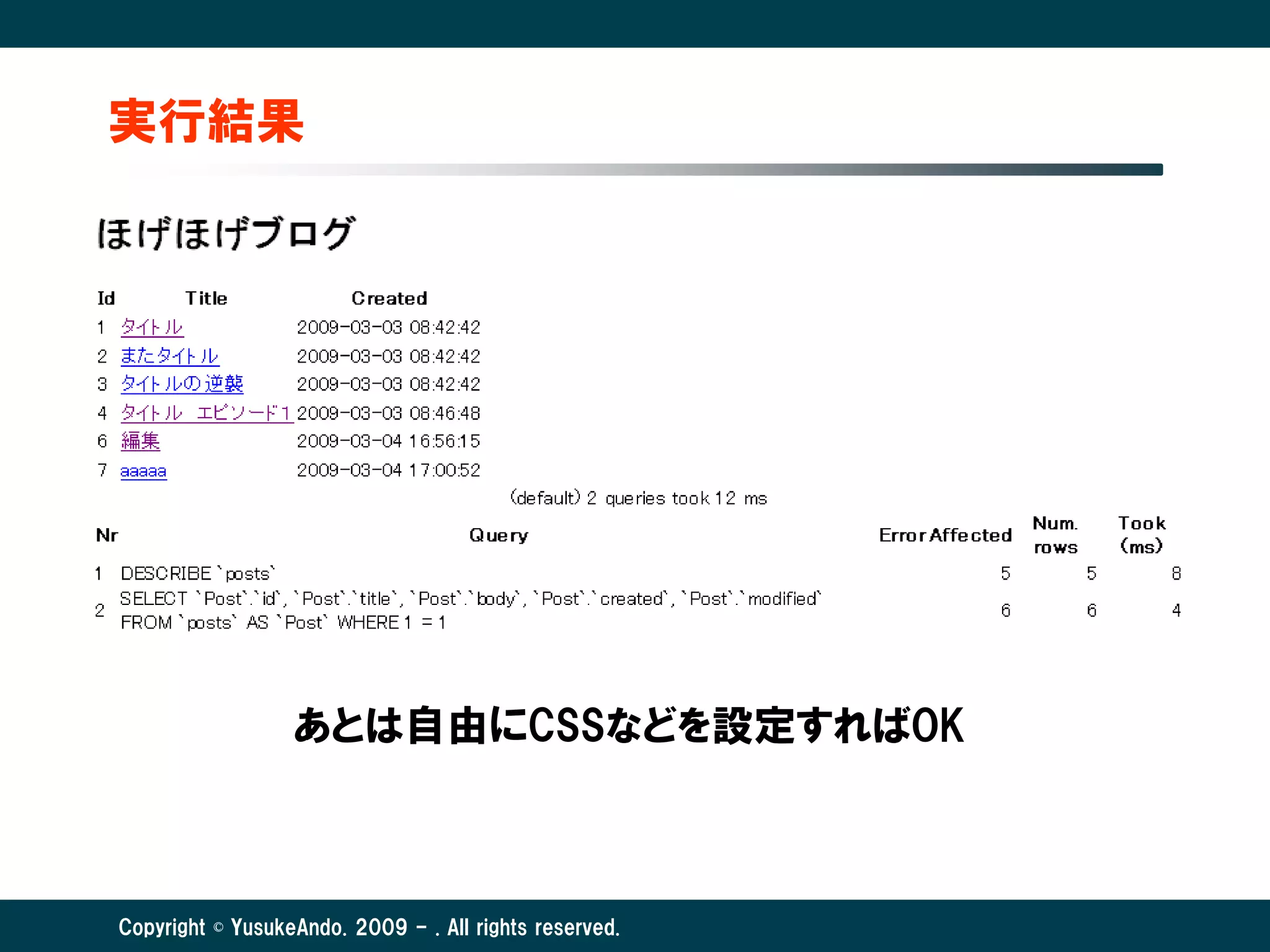Click took value 4 for SELECT query
The height and width of the screenshot is (952, 1270).
coord(1176,610)
